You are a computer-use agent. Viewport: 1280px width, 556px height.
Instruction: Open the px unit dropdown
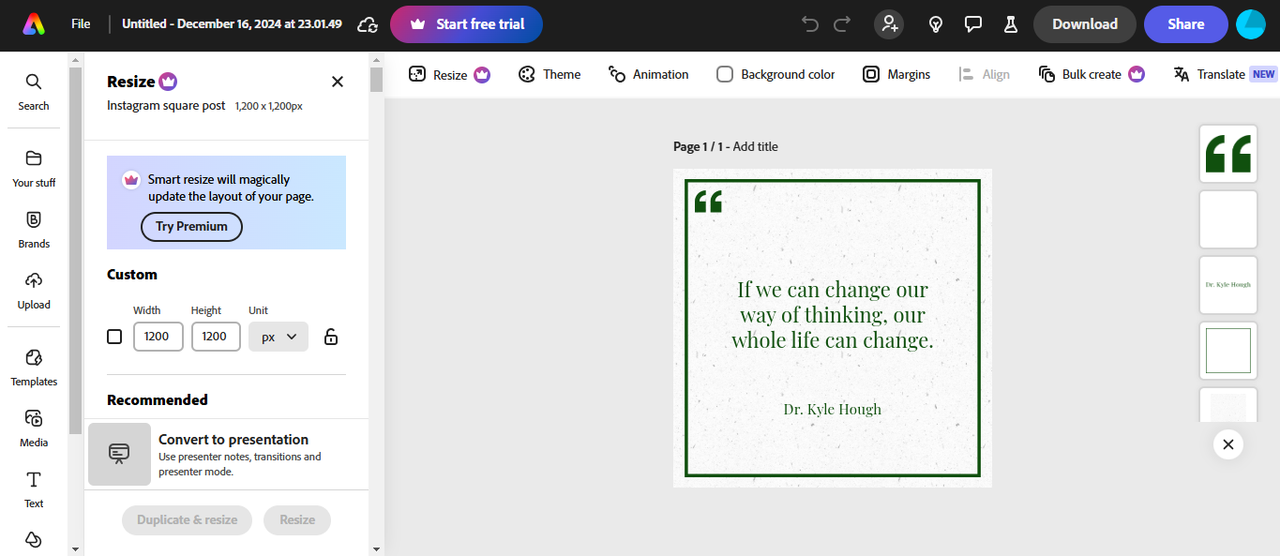click(278, 337)
